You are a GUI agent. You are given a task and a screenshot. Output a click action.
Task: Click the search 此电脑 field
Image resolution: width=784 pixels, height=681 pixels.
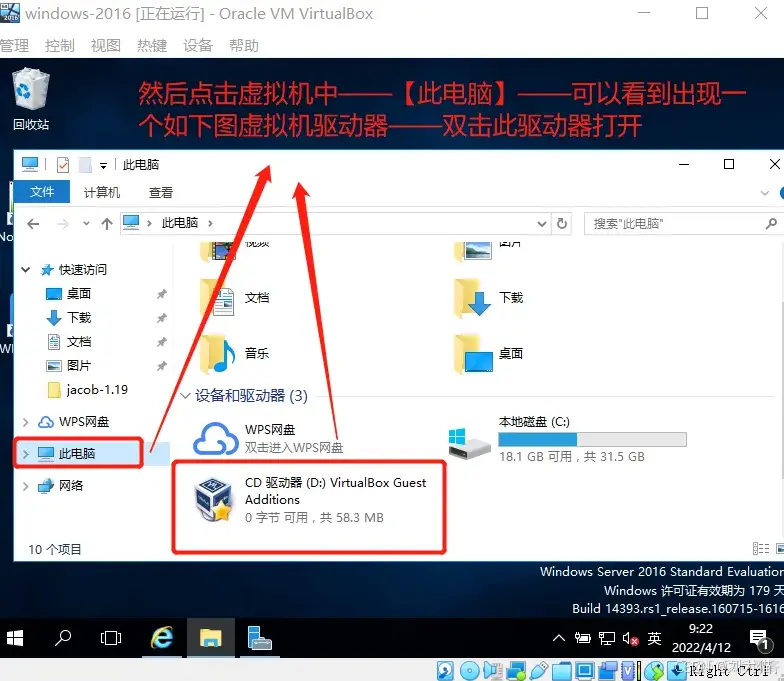point(682,224)
